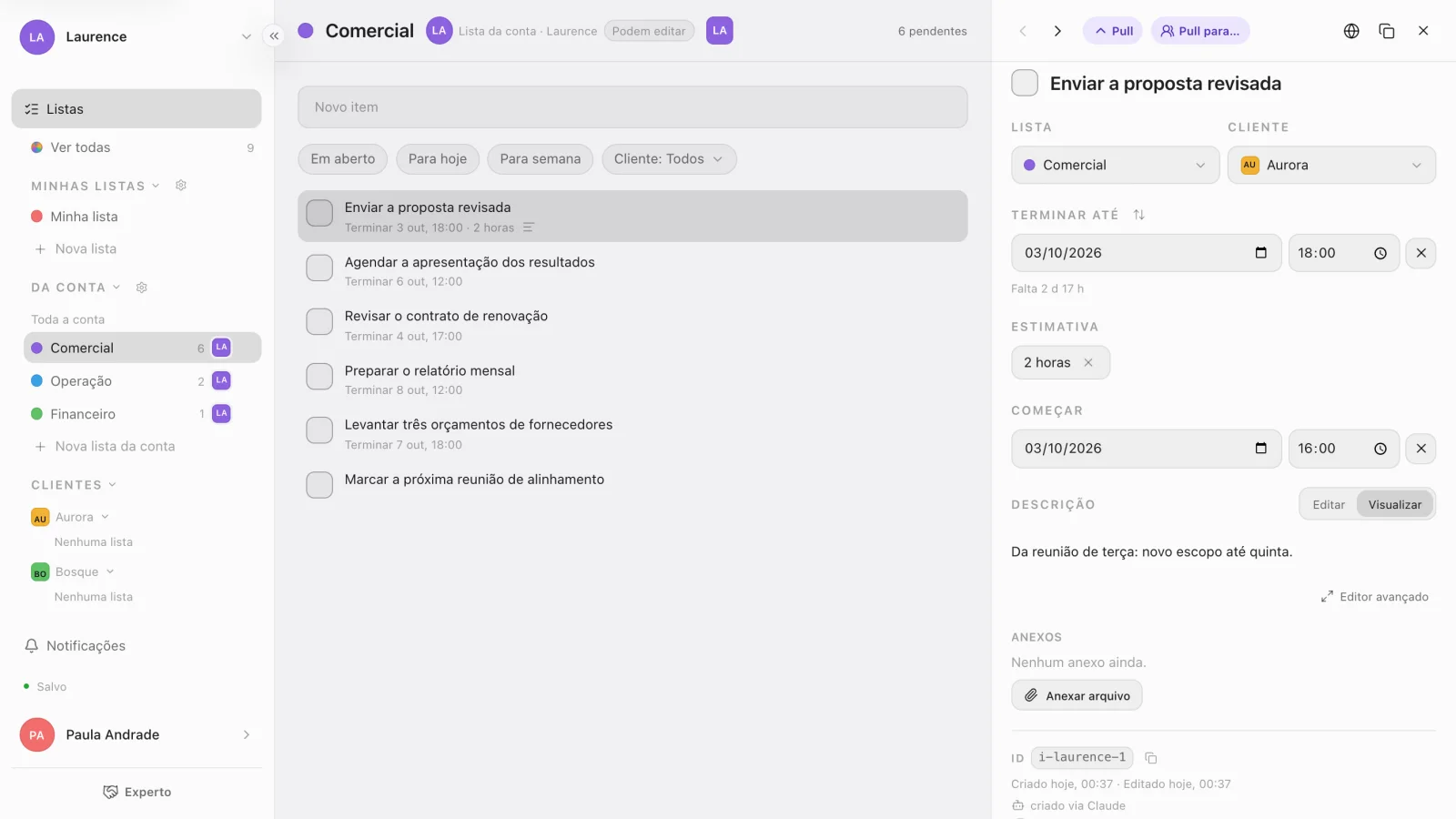Swap the Terminar Até sort arrows icon
Screen dimensions: 1456x819
[x=1139, y=215]
